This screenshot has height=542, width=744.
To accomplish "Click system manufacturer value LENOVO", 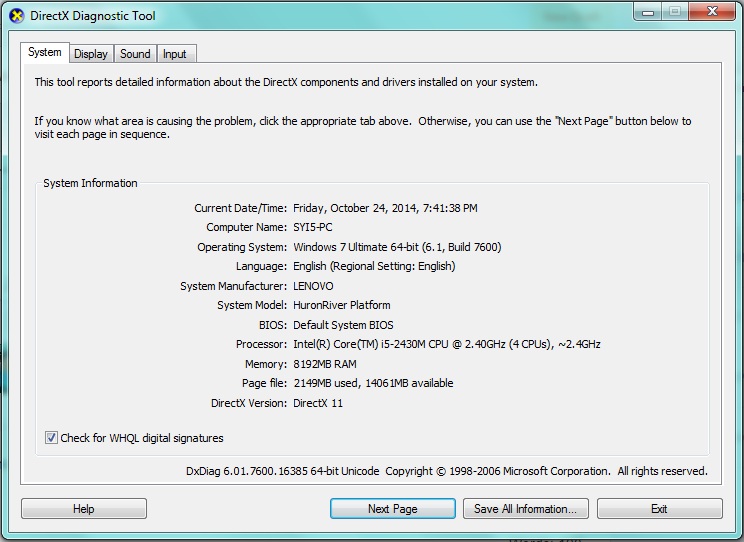I will click(313, 286).
